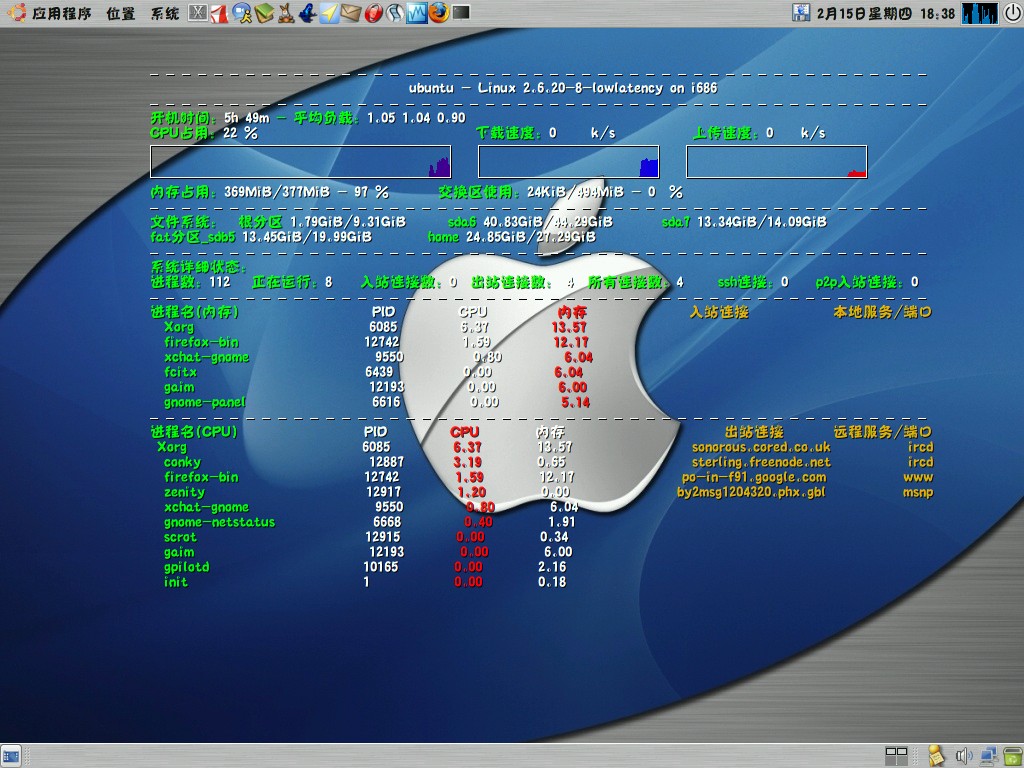The height and width of the screenshot is (768, 1024).
Task: Click the '进程名(CPU)' column heading
Action: click(x=194, y=432)
